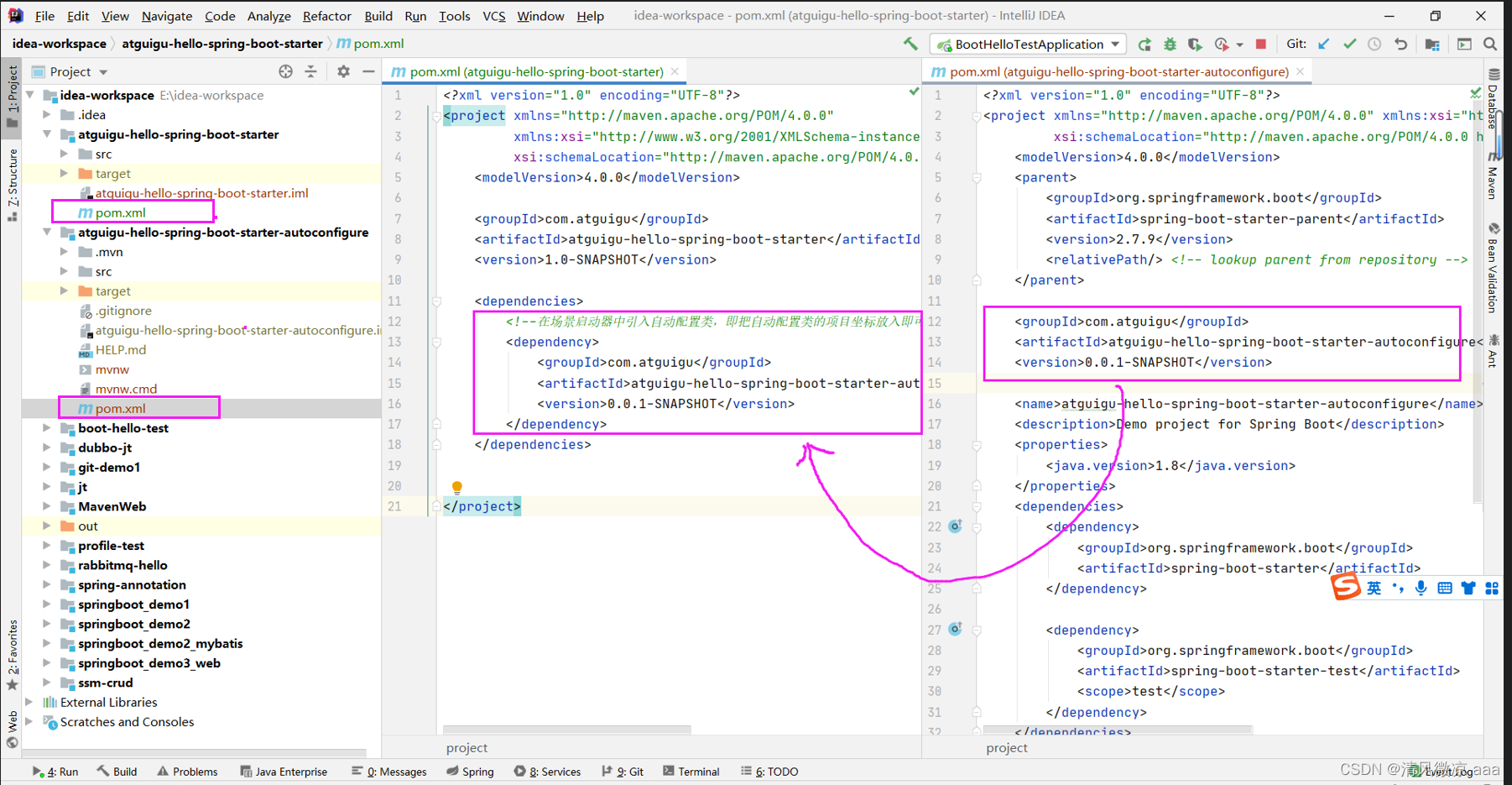Click the Profiler run icon

[1222, 44]
